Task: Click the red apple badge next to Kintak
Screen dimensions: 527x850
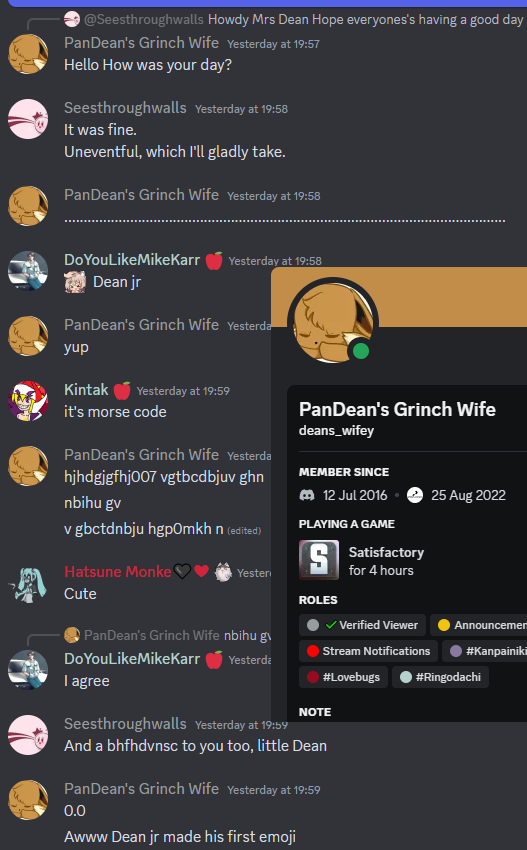Action: pyautogui.click(x=122, y=390)
